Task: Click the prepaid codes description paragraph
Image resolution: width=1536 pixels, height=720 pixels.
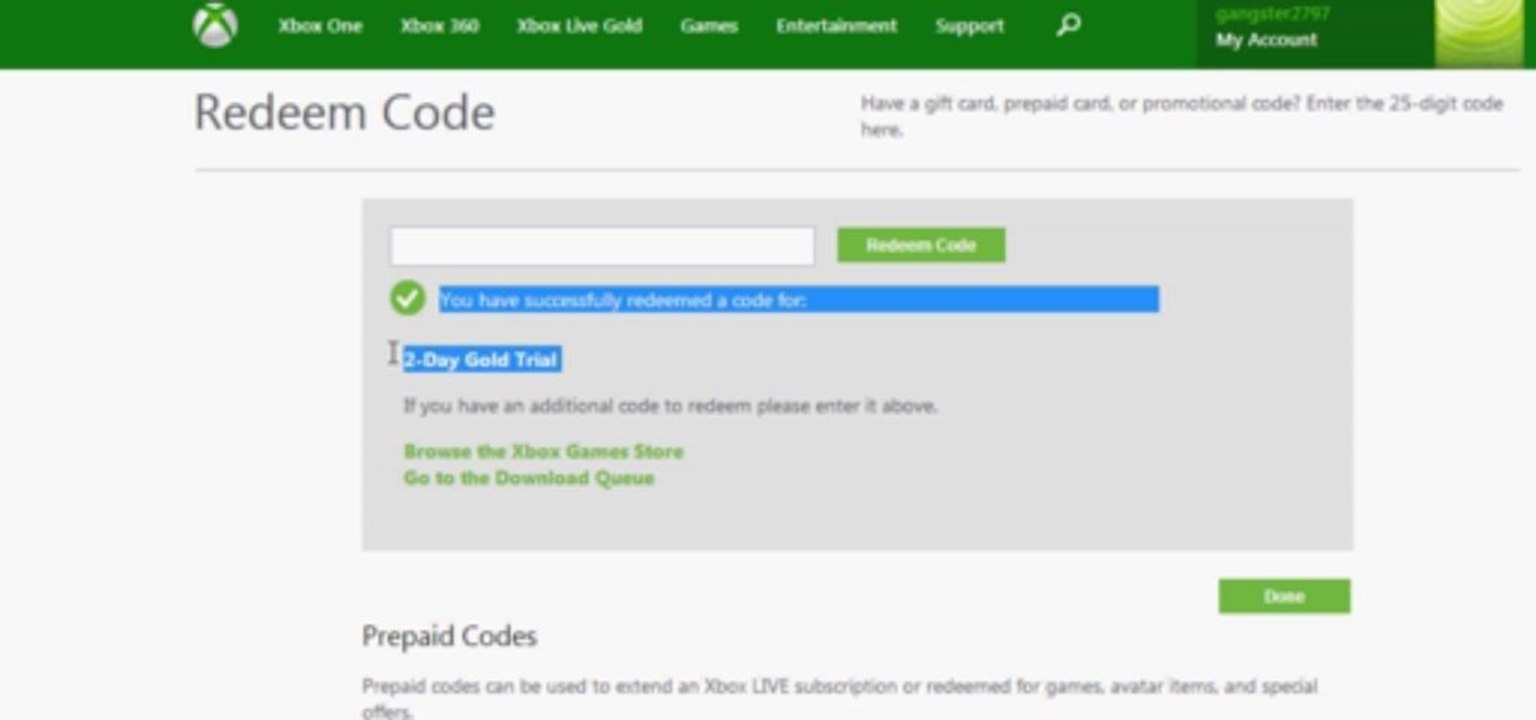Action: click(x=840, y=698)
